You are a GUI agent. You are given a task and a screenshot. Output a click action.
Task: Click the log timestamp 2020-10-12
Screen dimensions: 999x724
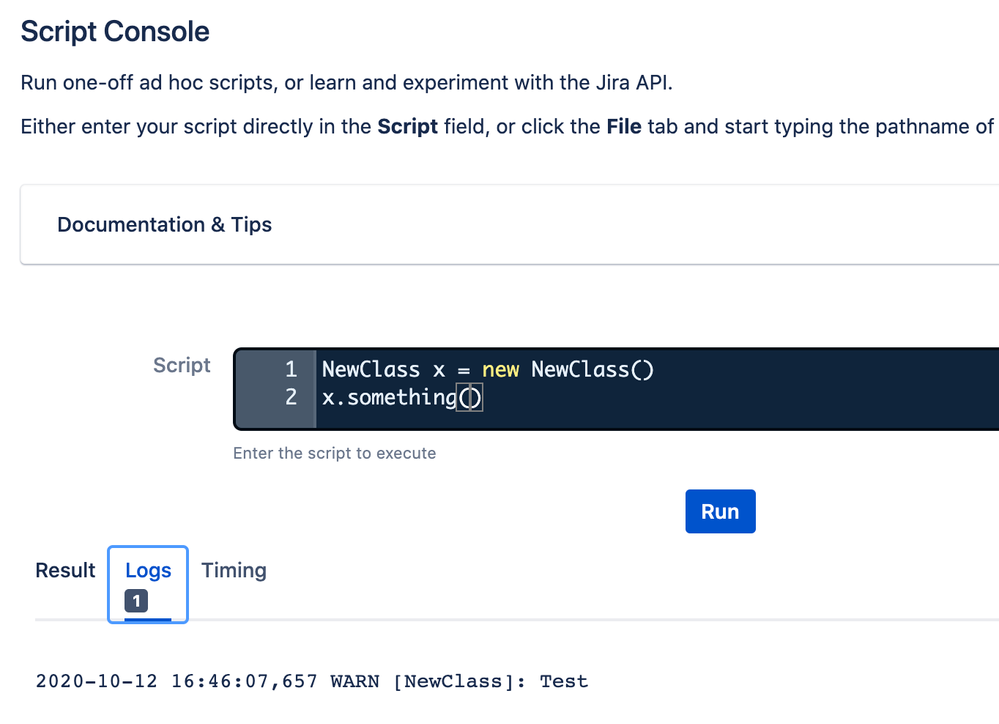pyautogui.click(x=91, y=682)
